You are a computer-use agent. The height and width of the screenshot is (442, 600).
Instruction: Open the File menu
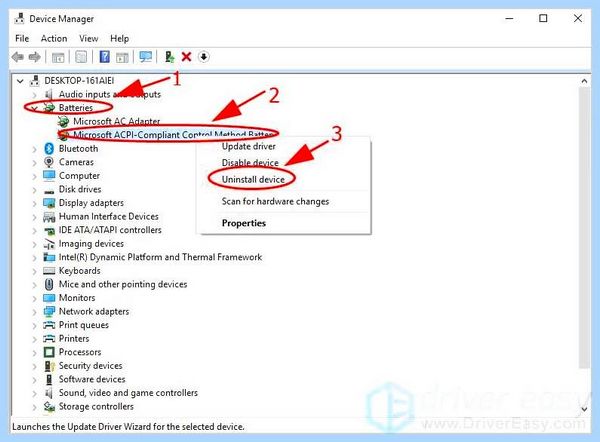pos(22,38)
